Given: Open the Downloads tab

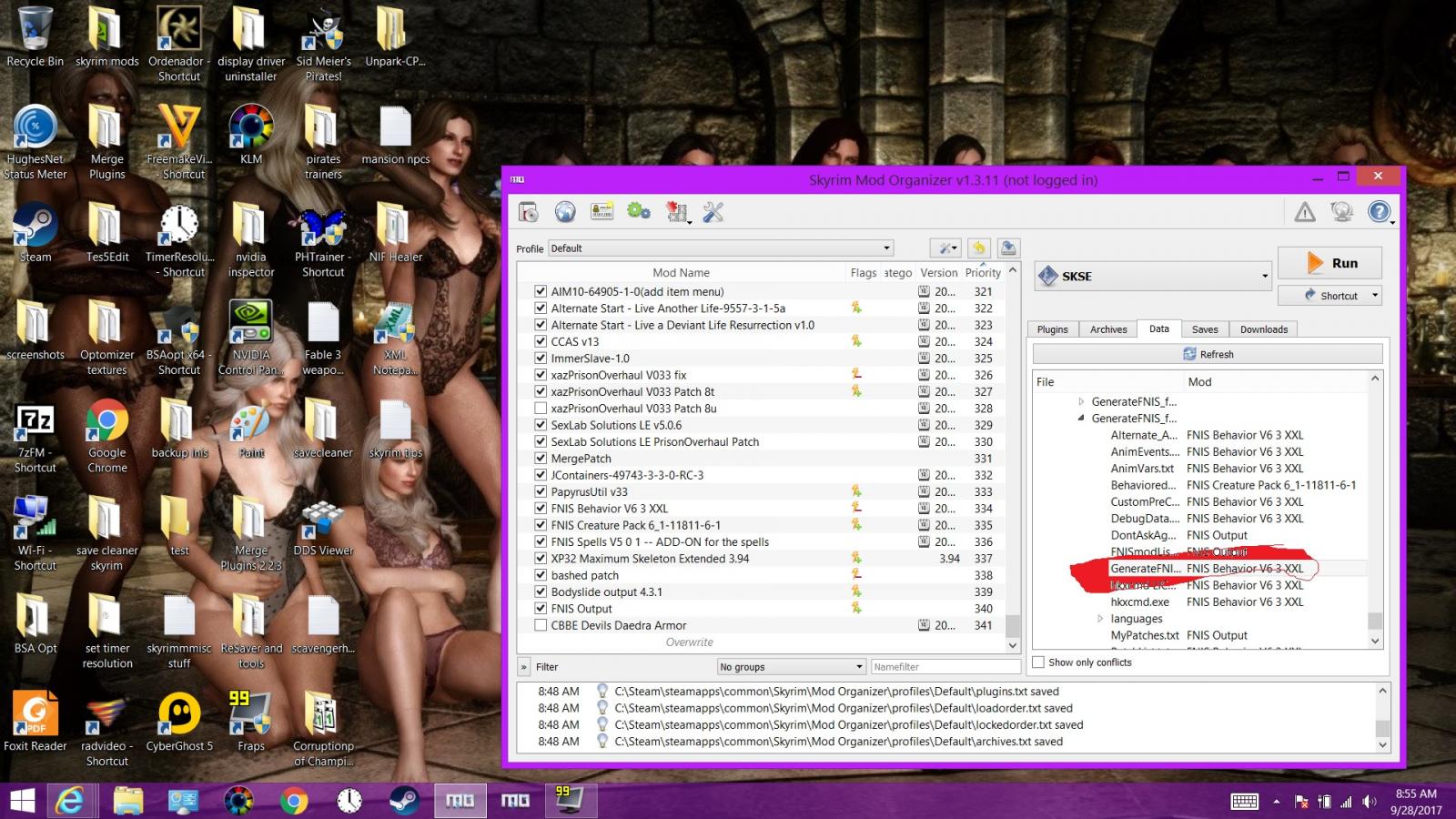Looking at the screenshot, I should pos(1264,329).
